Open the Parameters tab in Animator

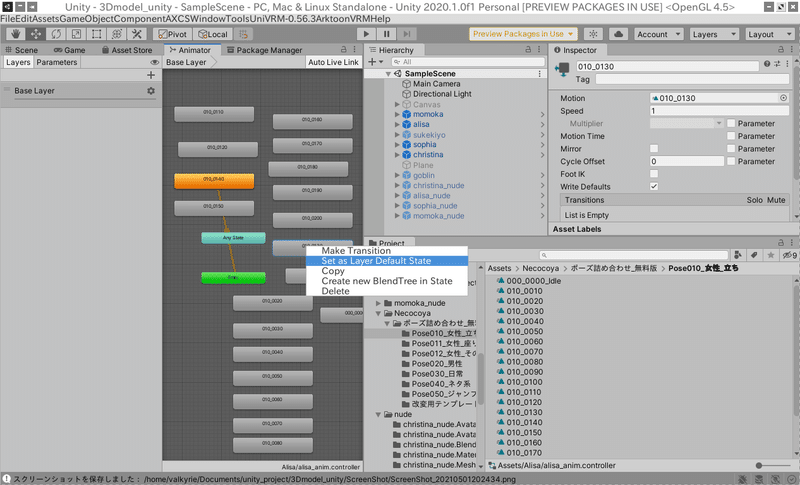coord(57,62)
